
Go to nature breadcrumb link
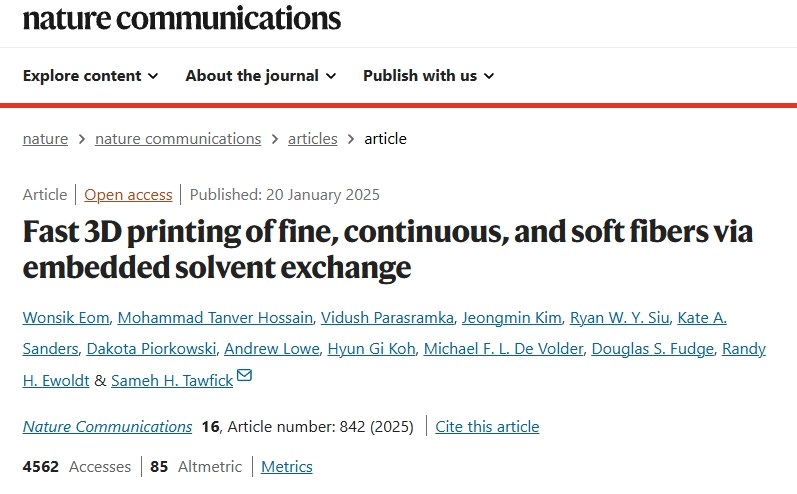(45, 139)
